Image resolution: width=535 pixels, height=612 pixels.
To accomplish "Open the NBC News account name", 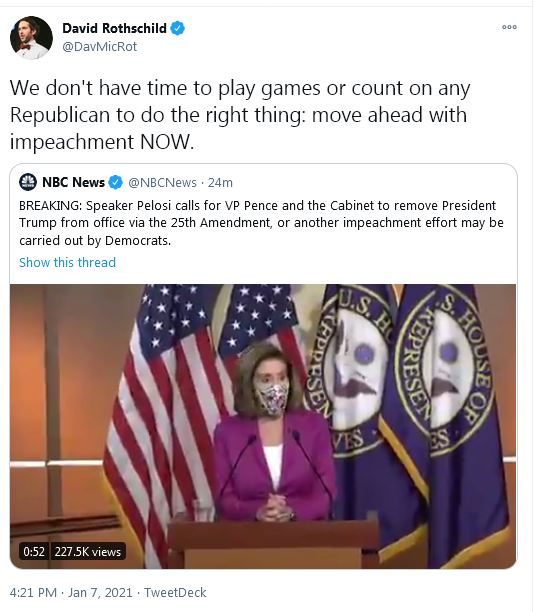I will [73, 182].
